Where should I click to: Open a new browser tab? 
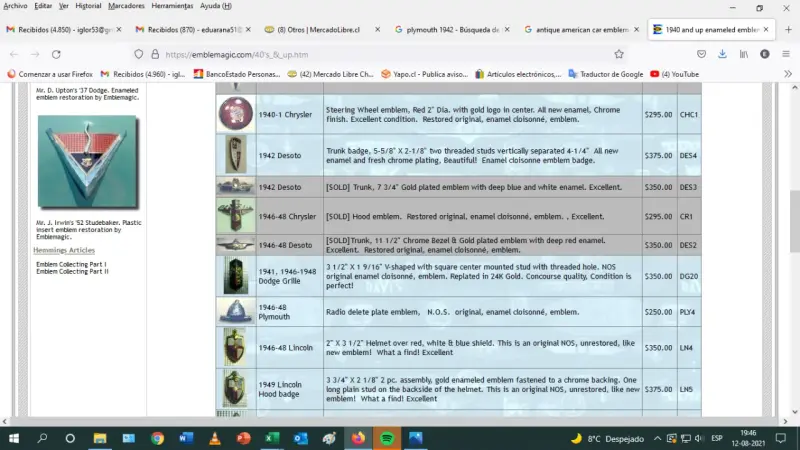pyautogui.click(x=788, y=30)
